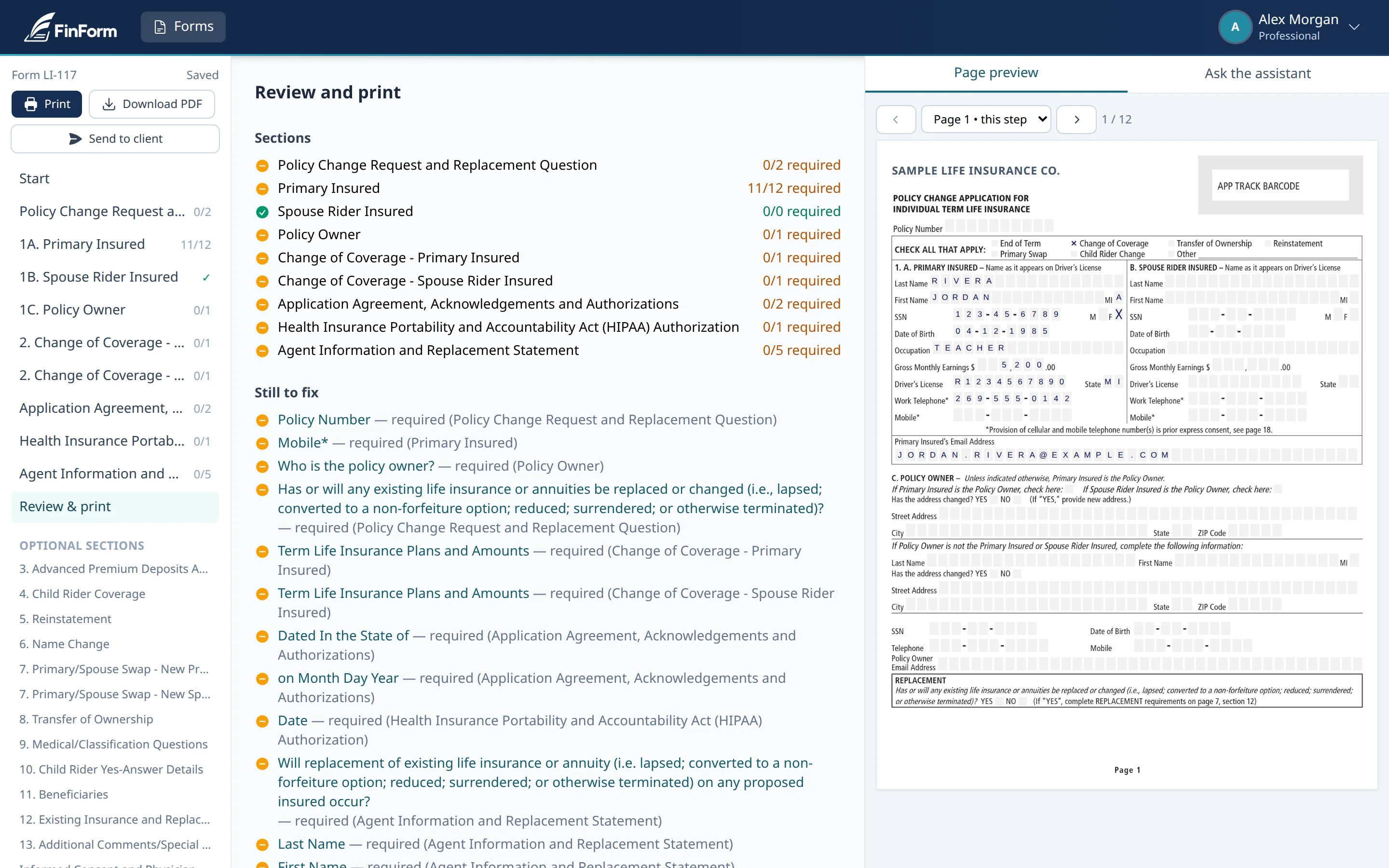Open Policy Number fix link
The height and width of the screenshot is (868, 1389).
pyautogui.click(x=324, y=420)
